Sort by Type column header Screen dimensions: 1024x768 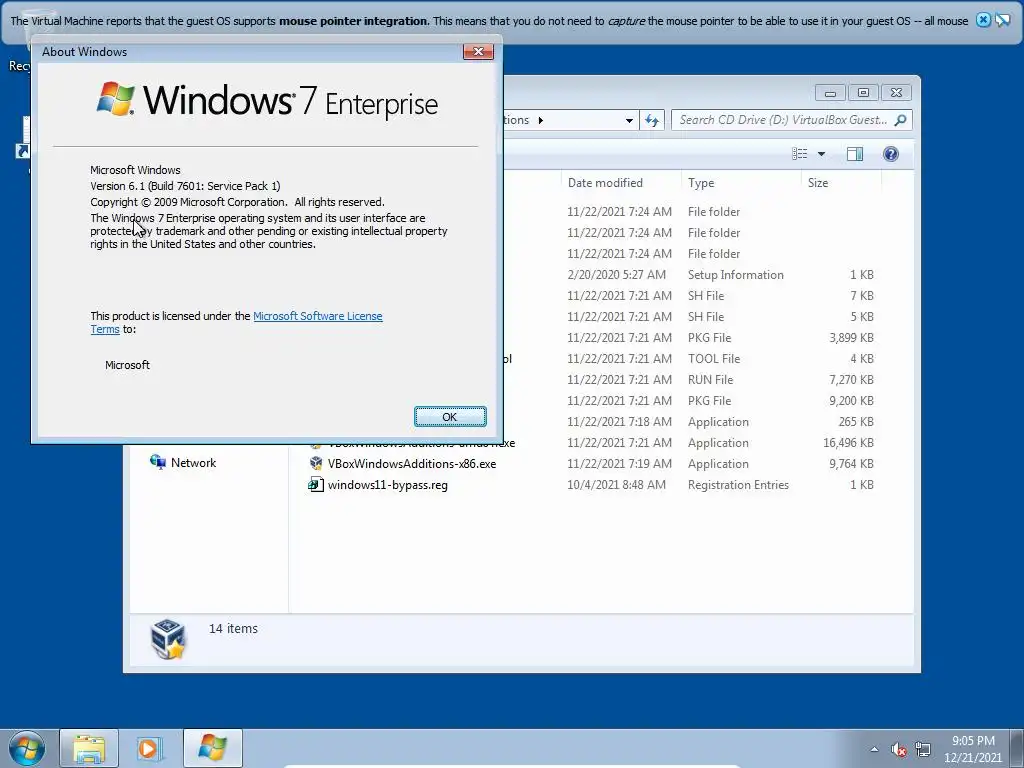click(741, 183)
